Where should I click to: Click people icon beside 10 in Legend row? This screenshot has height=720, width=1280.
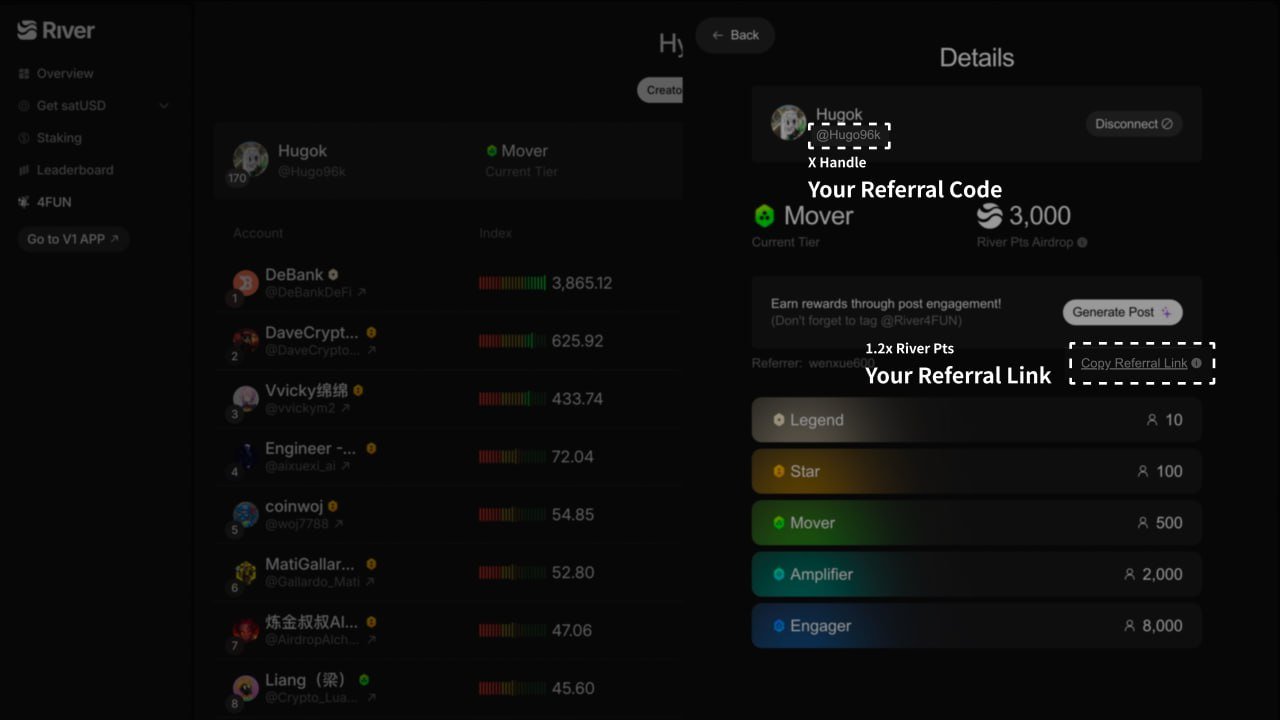[1152, 420]
